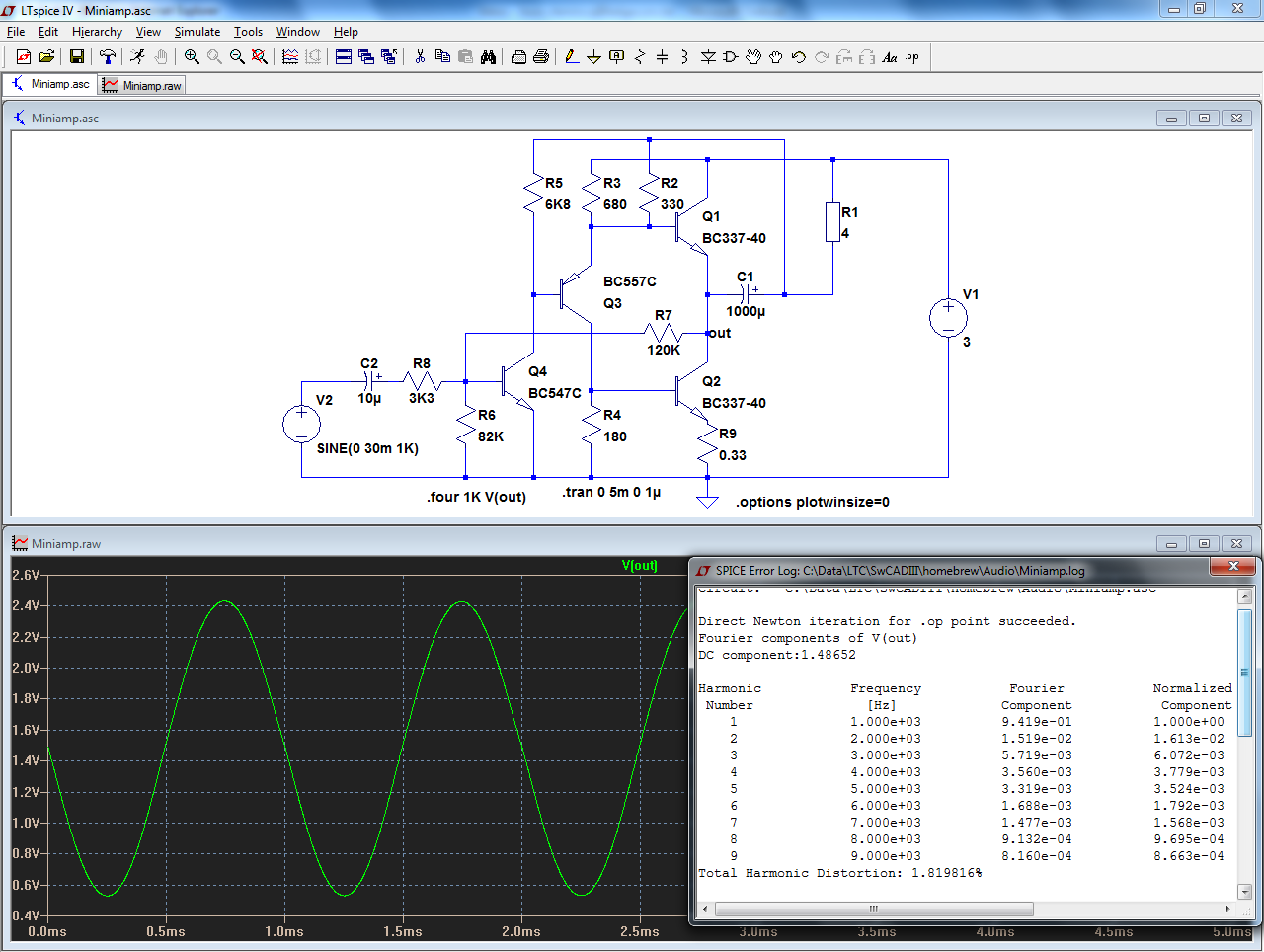
Task: Click the Zoom Out magnifier icon
Action: click(x=237, y=57)
